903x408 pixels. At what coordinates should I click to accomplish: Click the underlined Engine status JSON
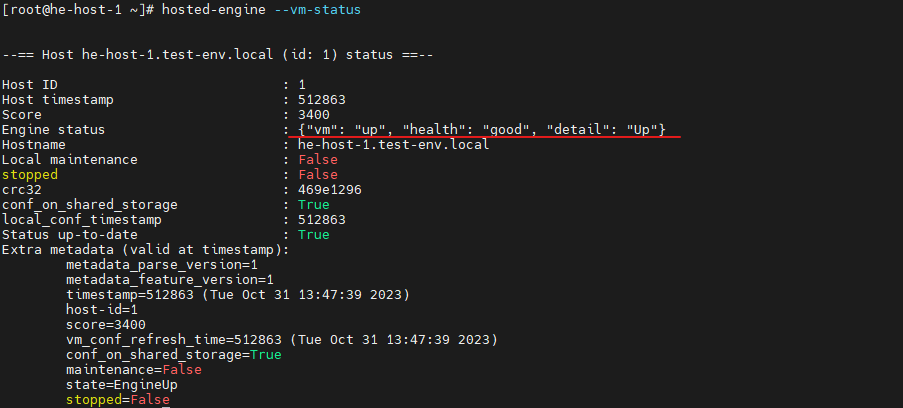482,130
